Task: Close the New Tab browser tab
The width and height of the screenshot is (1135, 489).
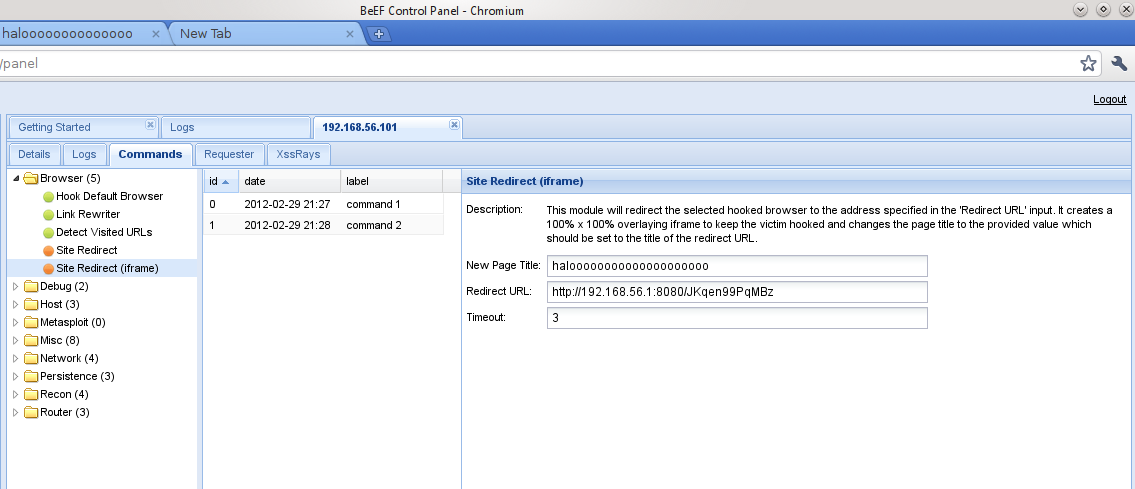Action: pos(350,34)
